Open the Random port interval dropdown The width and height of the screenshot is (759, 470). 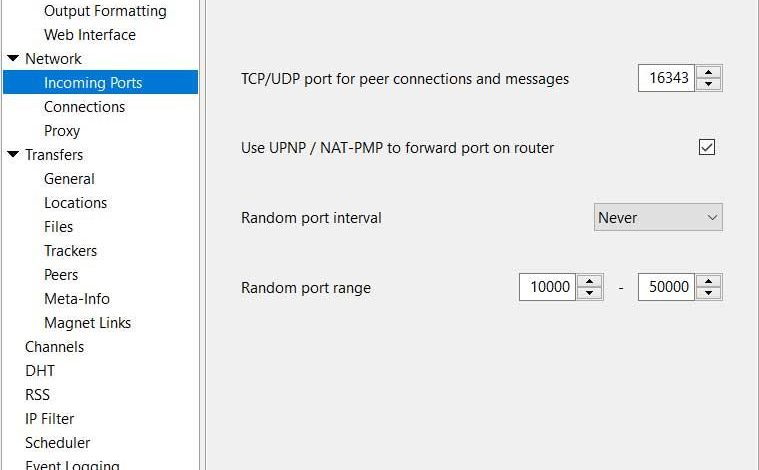tap(658, 217)
